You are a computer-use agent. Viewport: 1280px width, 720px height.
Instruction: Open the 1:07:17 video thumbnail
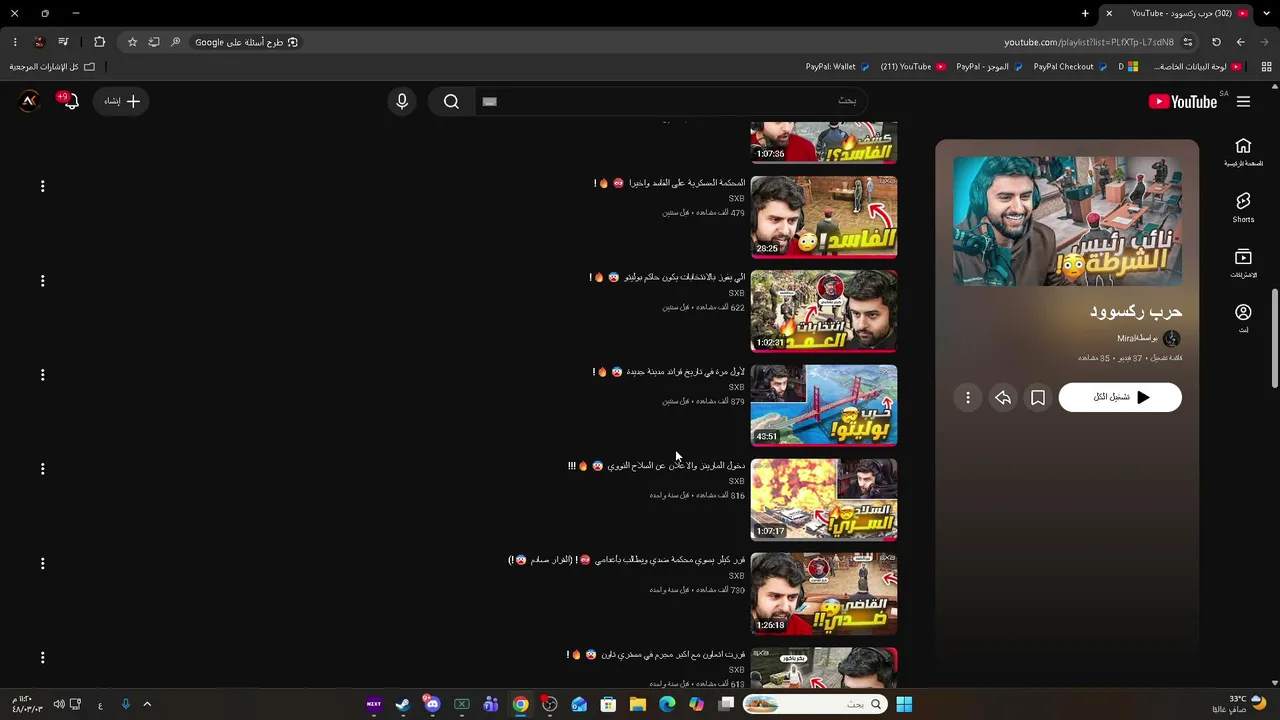tap(824, 499)
